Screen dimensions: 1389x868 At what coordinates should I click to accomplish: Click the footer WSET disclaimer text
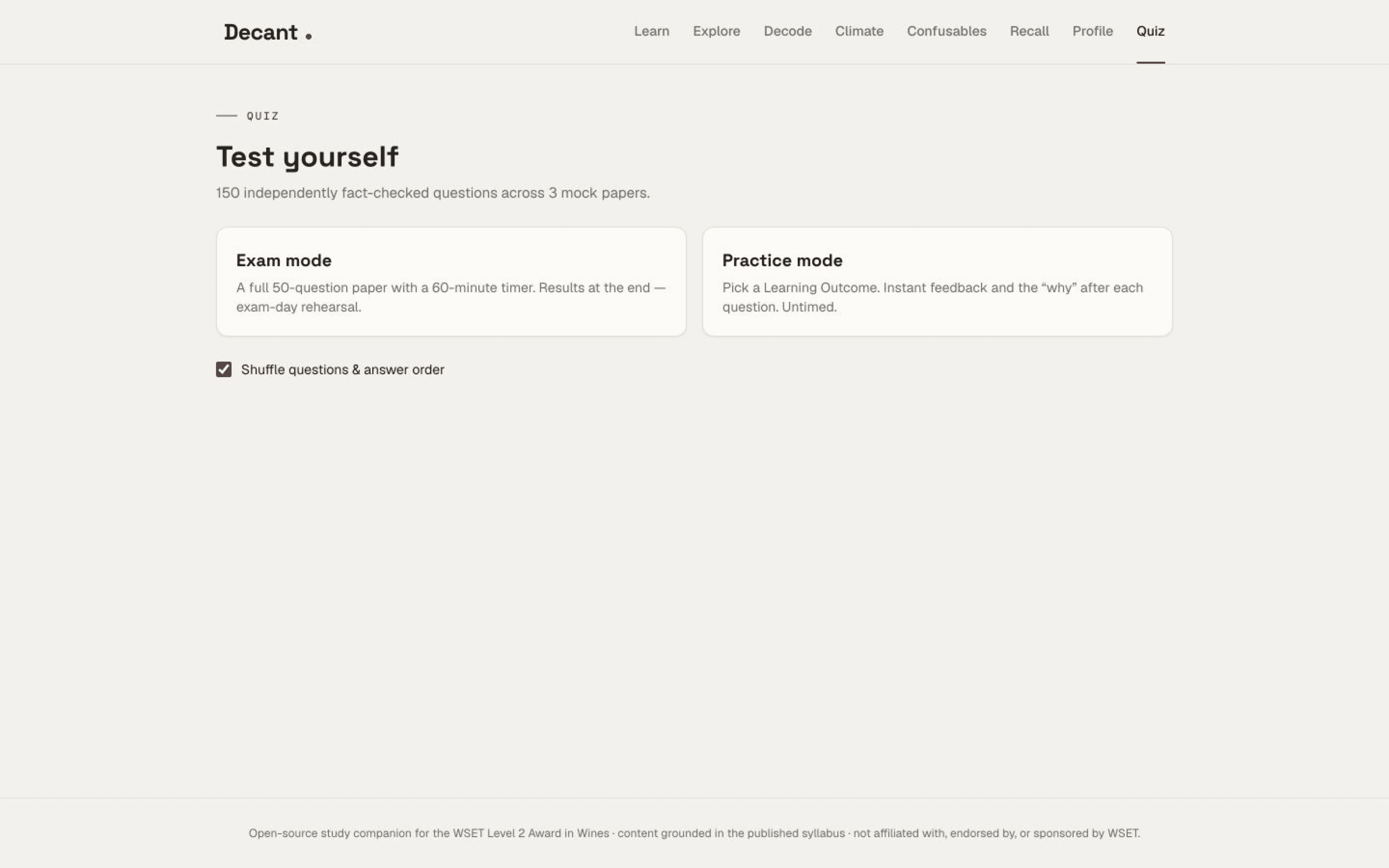click(x=694, y=833)
